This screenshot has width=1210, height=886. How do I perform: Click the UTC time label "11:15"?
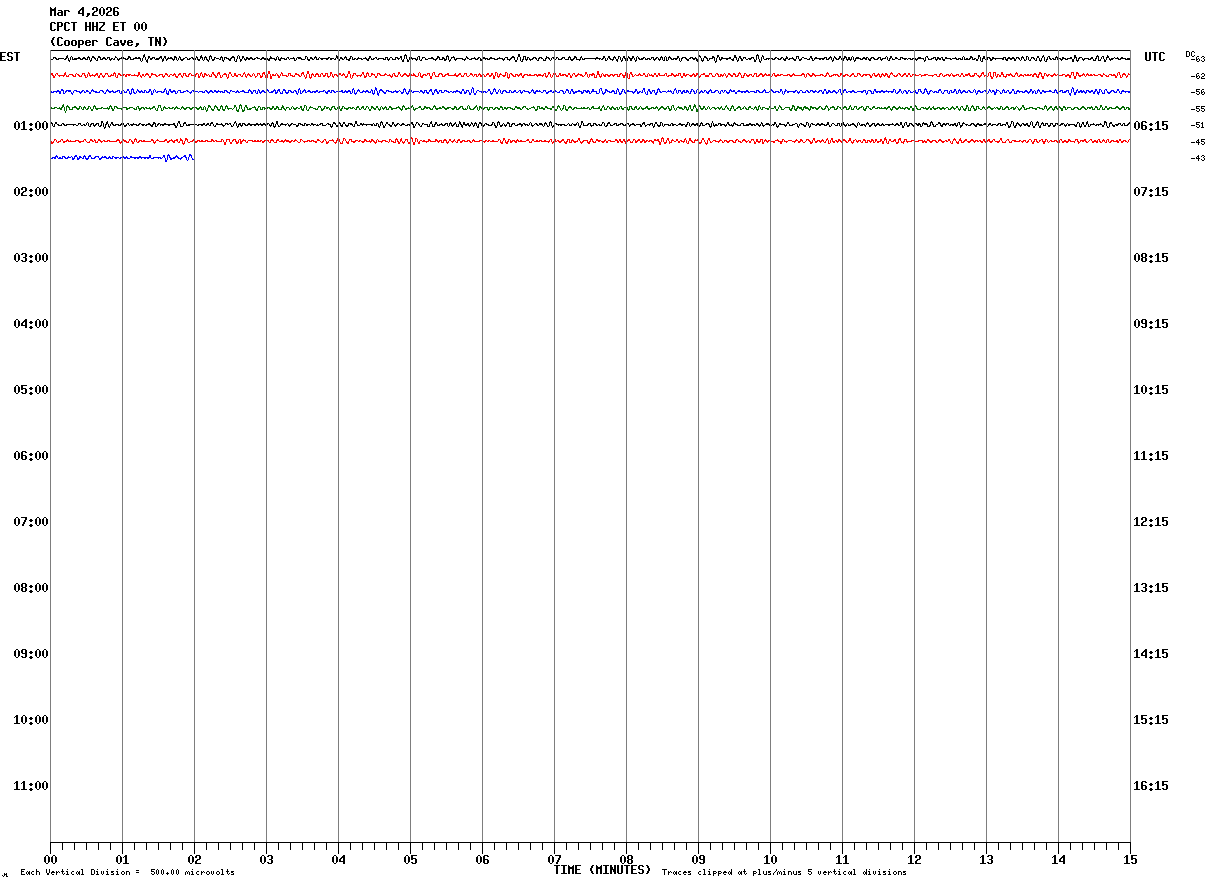[1151, 456]
